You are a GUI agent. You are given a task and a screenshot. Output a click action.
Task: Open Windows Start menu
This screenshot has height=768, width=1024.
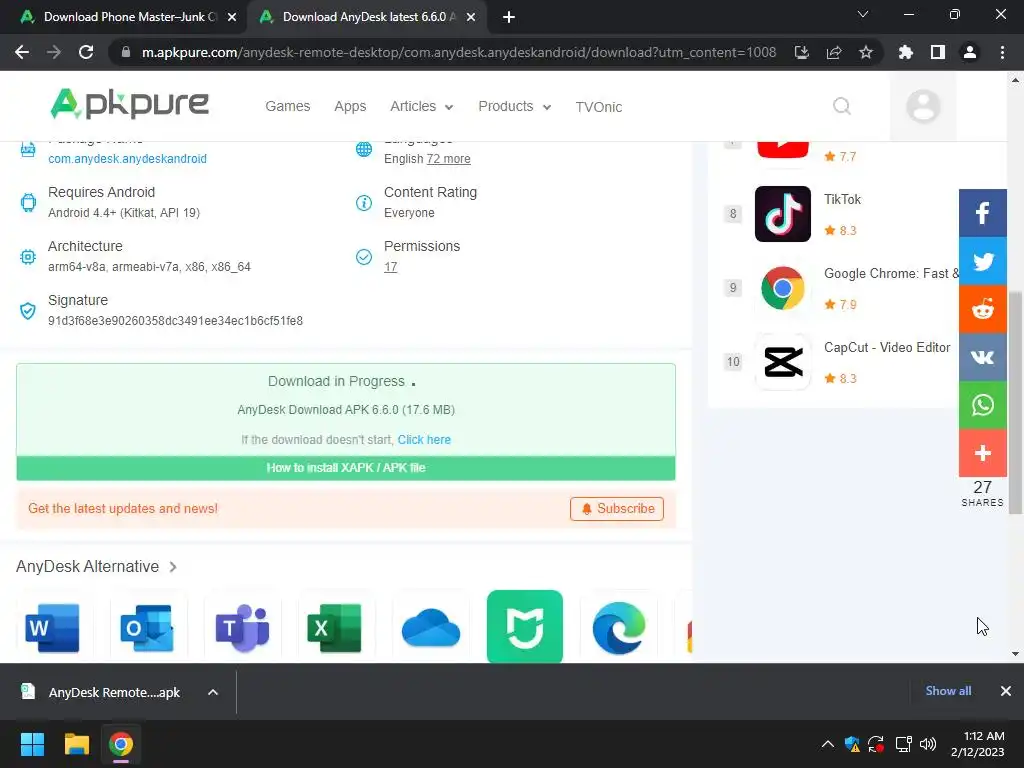click(32, 744)
